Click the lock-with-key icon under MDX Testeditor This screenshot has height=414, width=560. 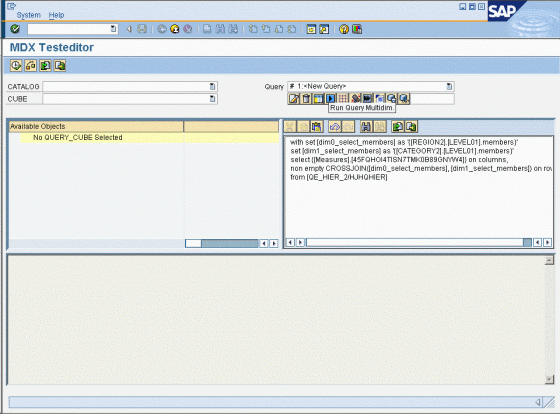click(x=30, y=65)
